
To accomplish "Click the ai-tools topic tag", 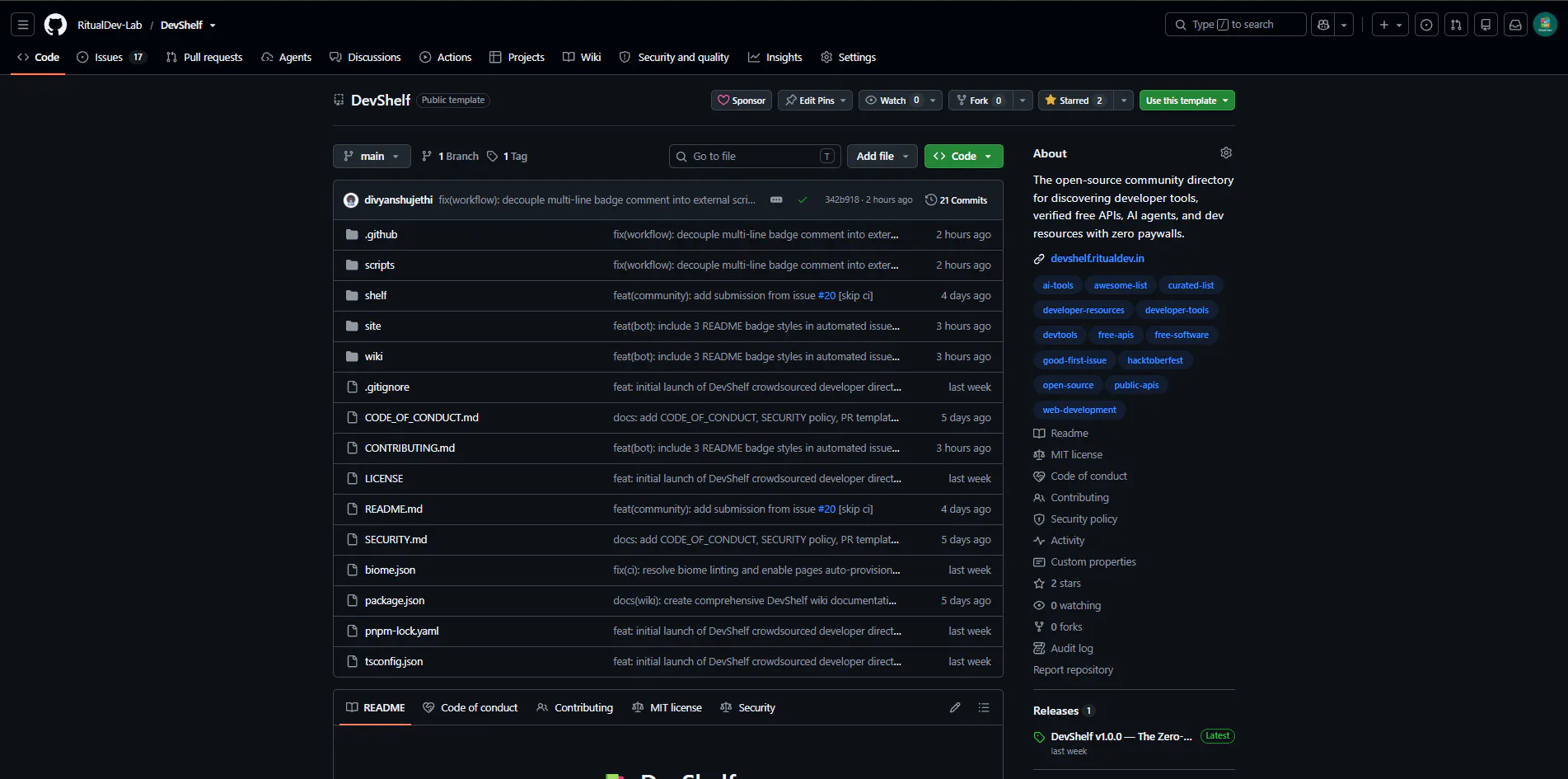I will (1058, 285).
